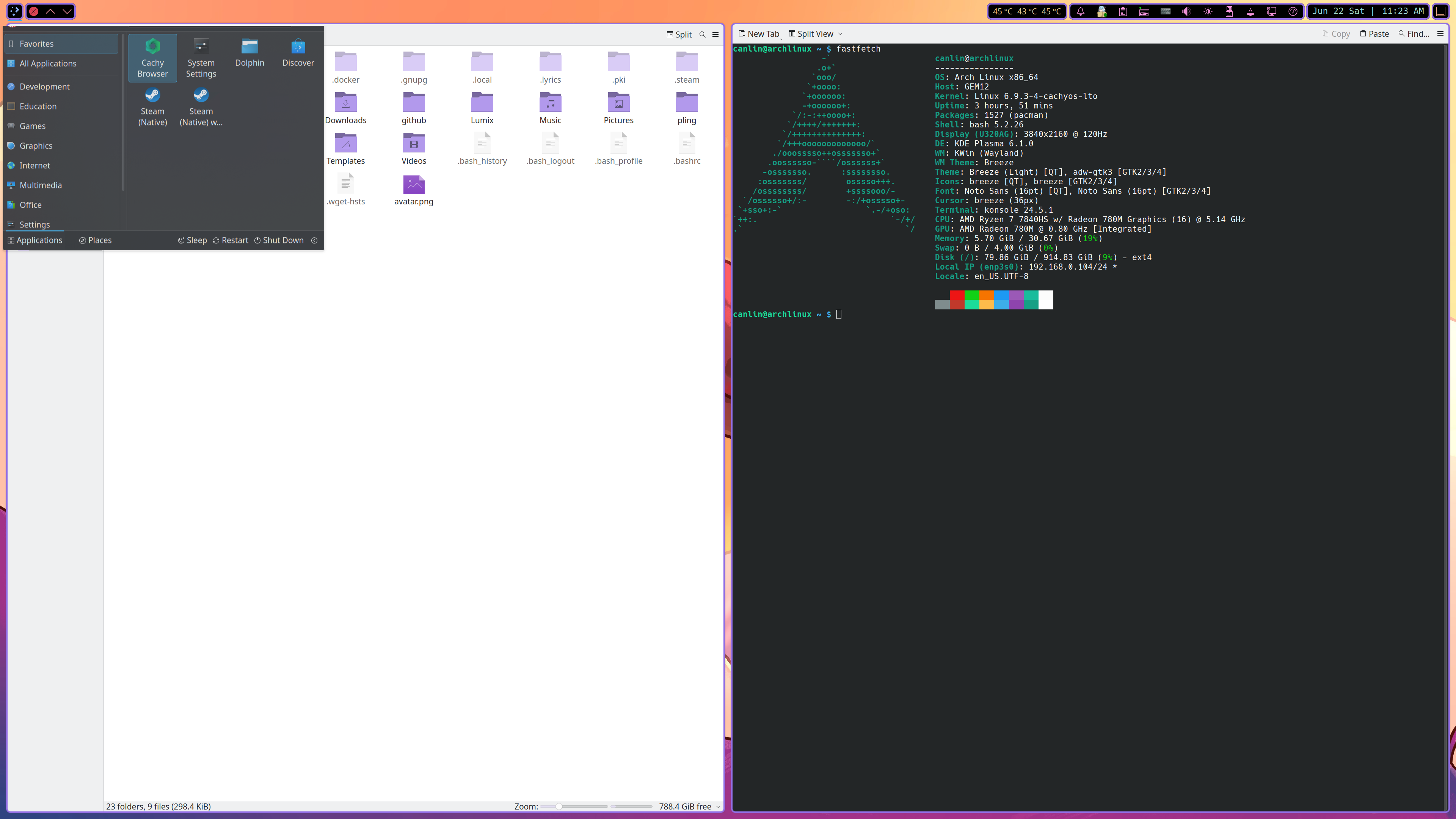Click the Shut Down button
Viewport: 1456px width, 819px height.
pos(279,240)
